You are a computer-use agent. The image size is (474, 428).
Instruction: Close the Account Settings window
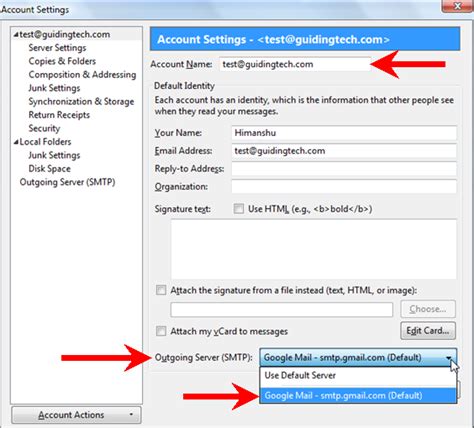coord(457,6)
